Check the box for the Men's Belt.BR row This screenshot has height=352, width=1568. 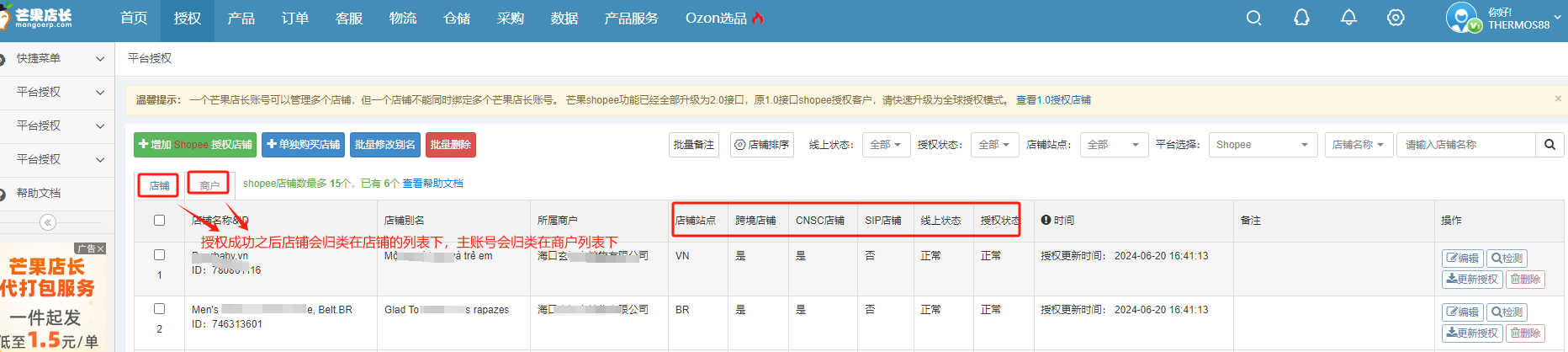(160, 308)
